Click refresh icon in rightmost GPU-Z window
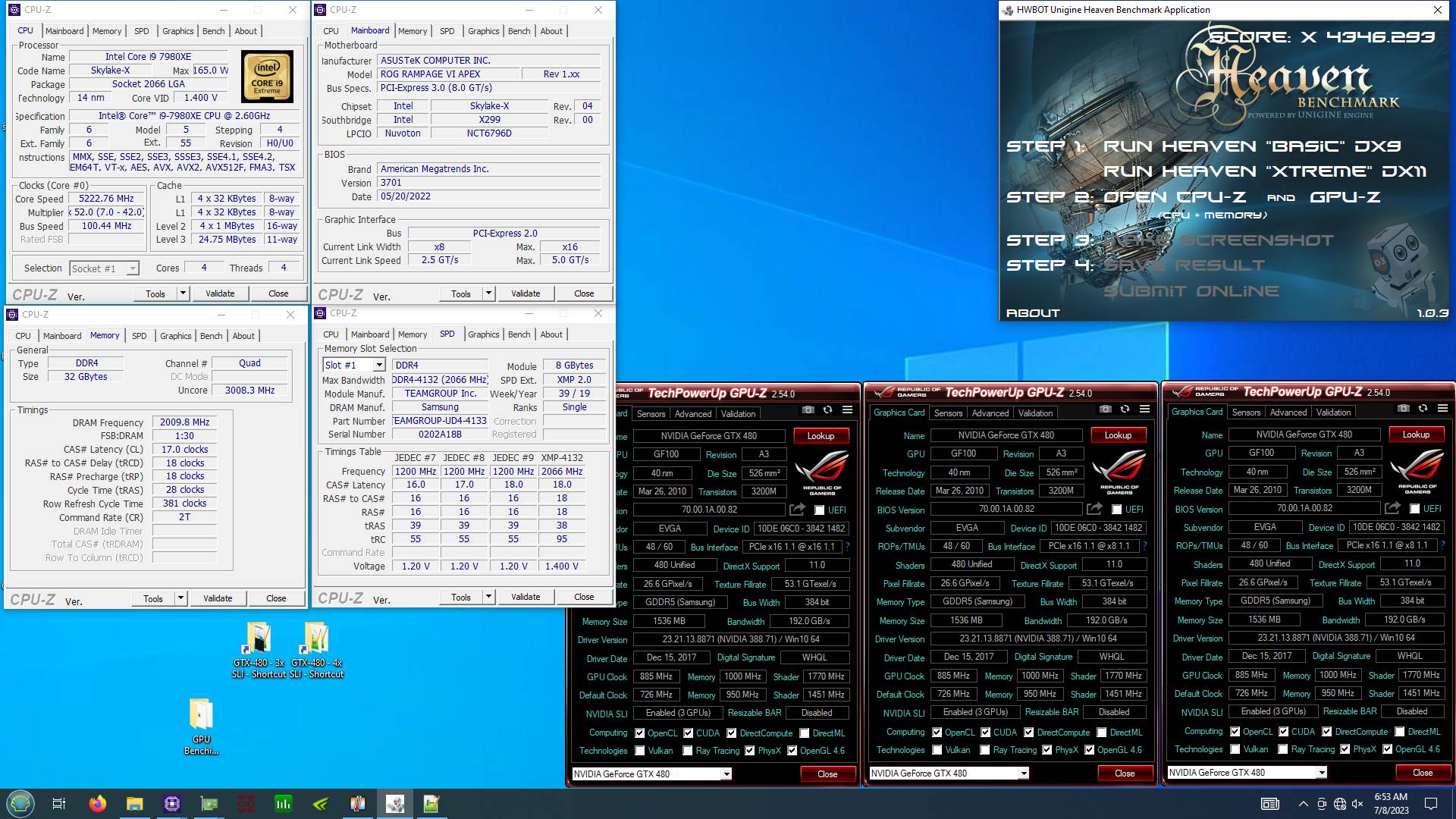1456x819 pixels. tap(1423, 409)
